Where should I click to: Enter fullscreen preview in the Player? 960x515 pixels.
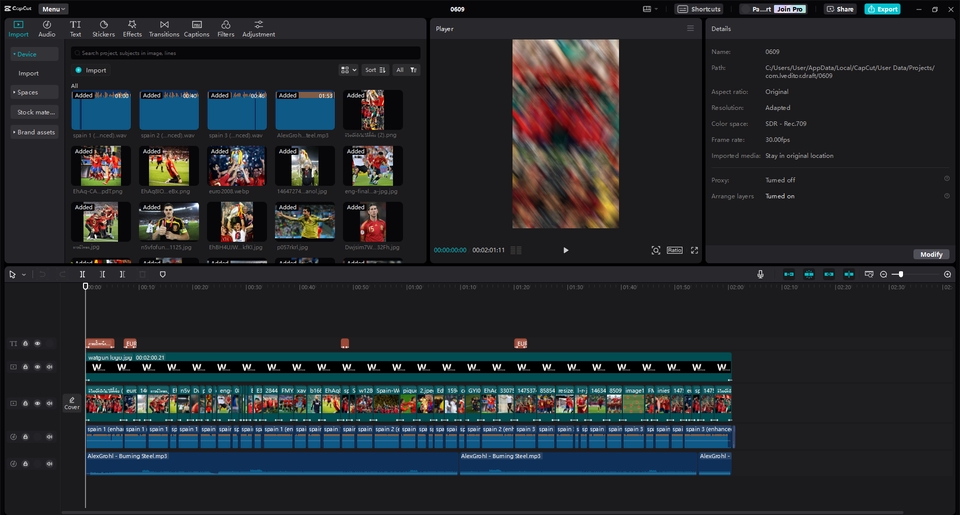click(694, 250)
